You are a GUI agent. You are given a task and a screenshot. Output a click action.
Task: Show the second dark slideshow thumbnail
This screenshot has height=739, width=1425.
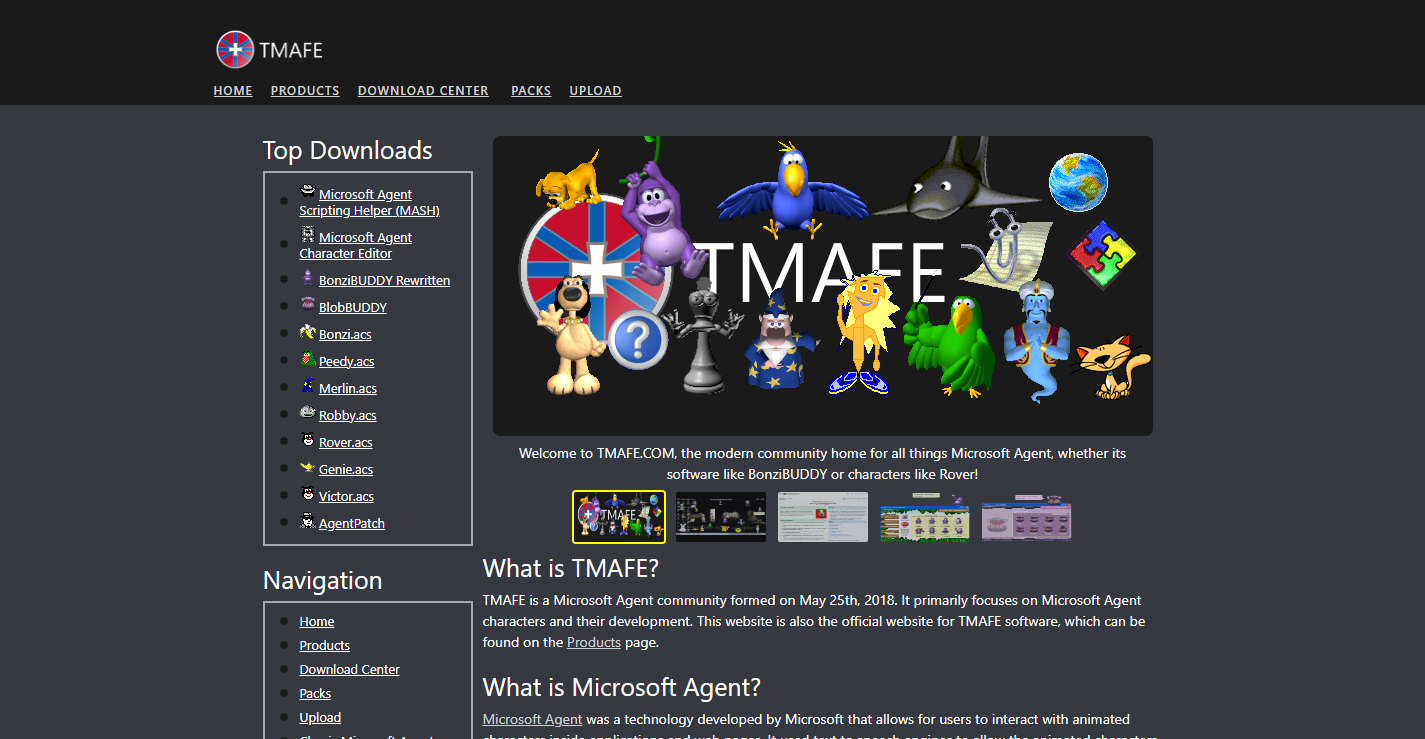(x=721, y=517)
